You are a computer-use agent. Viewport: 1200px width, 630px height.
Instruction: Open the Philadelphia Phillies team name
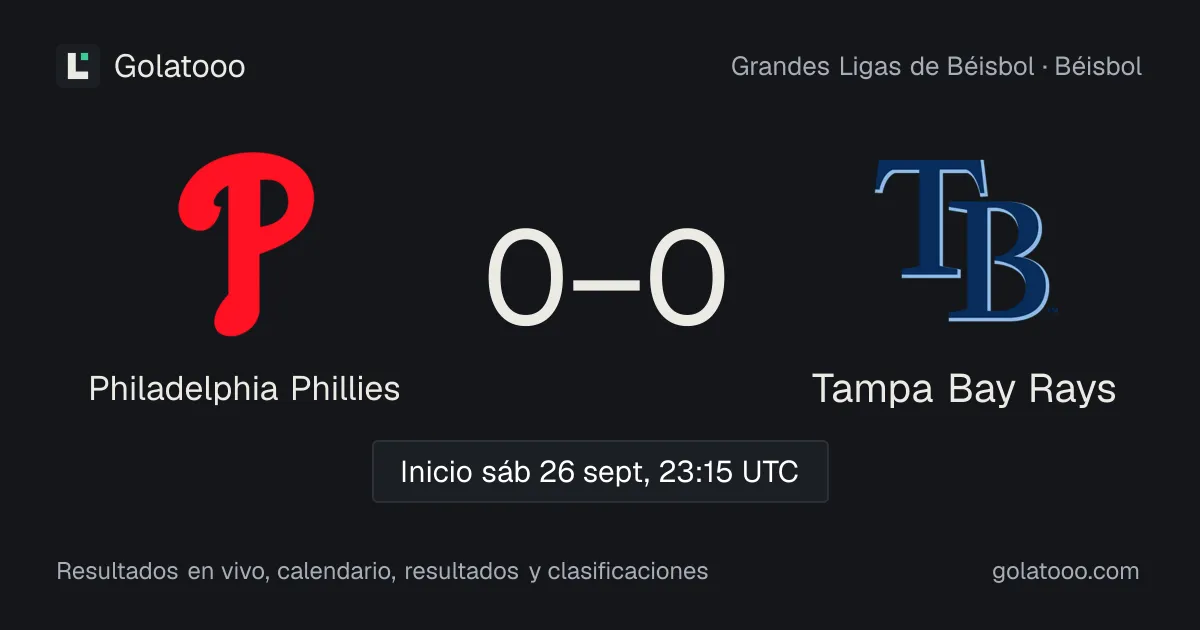pos(245,388)
